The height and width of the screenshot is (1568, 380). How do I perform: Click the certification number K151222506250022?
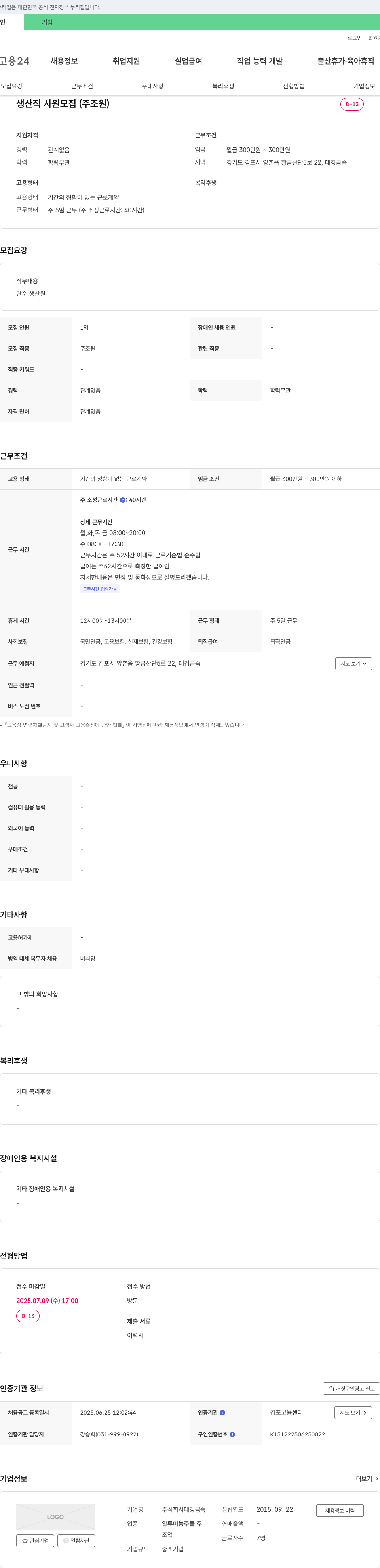pyautogui.click(x=297, y=1434)
